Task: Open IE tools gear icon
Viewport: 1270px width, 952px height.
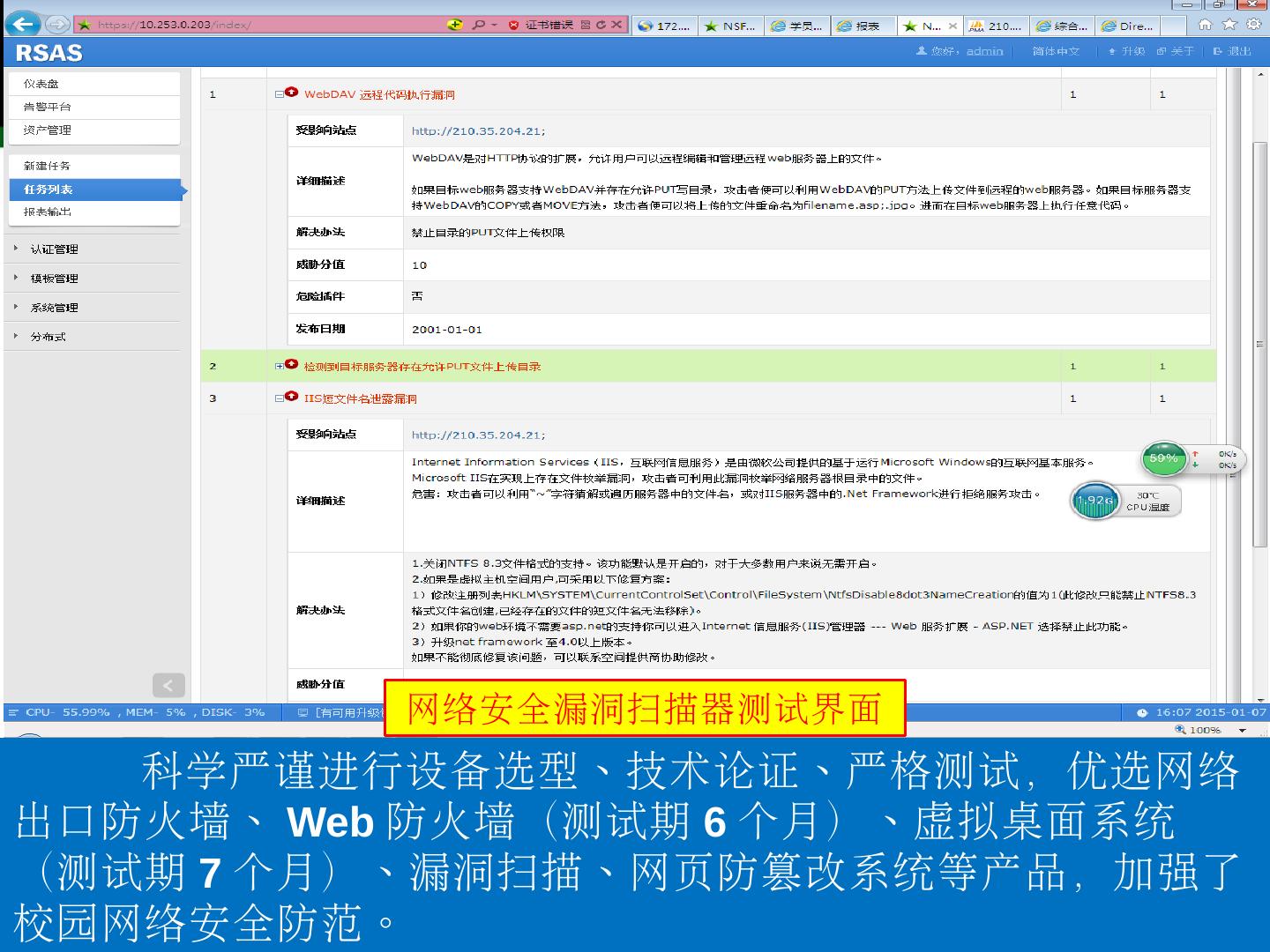Action: (x=1252, y=25)
